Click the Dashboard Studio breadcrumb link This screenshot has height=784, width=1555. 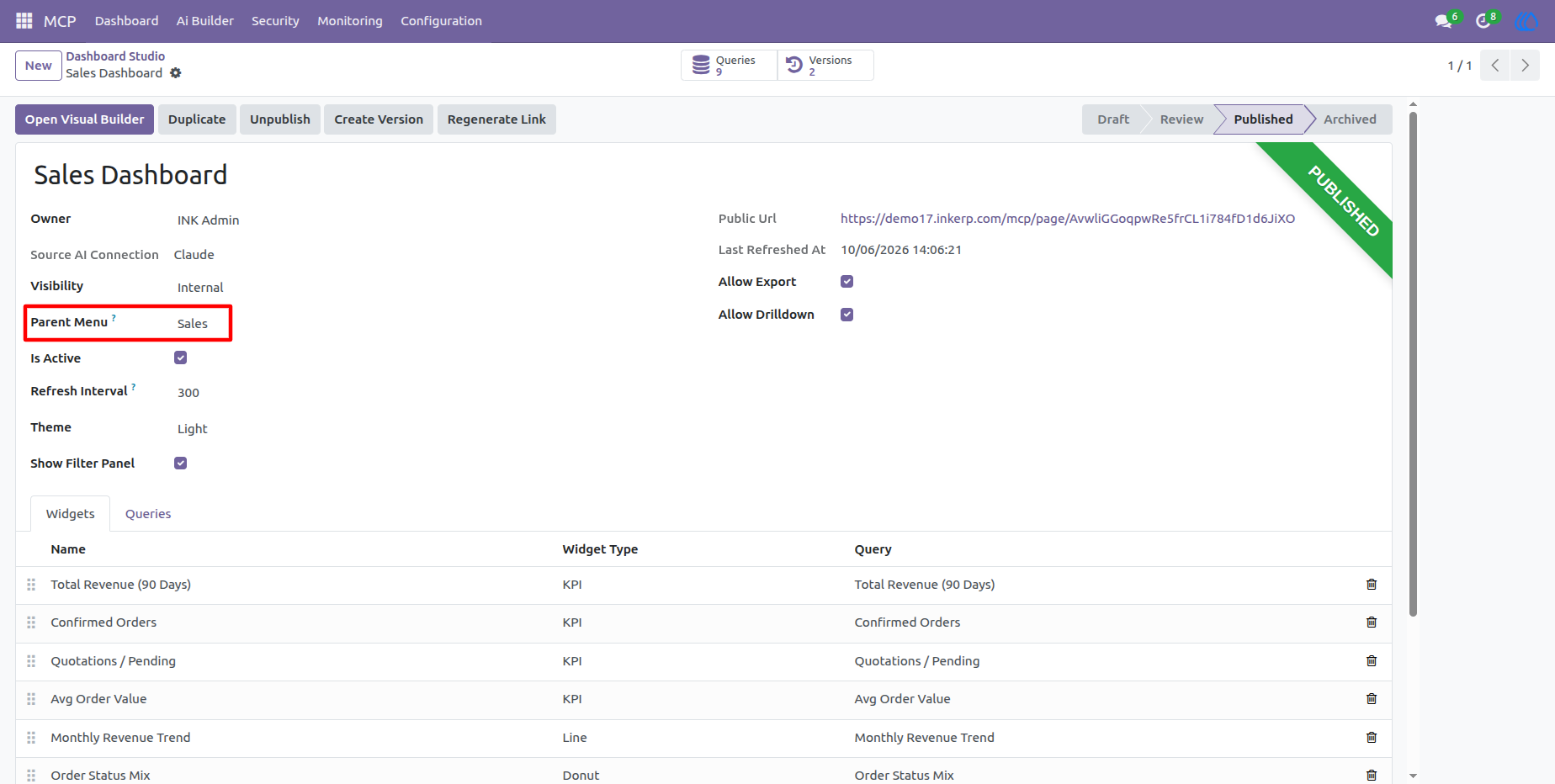pyautogui.click(x=115, y=56)
